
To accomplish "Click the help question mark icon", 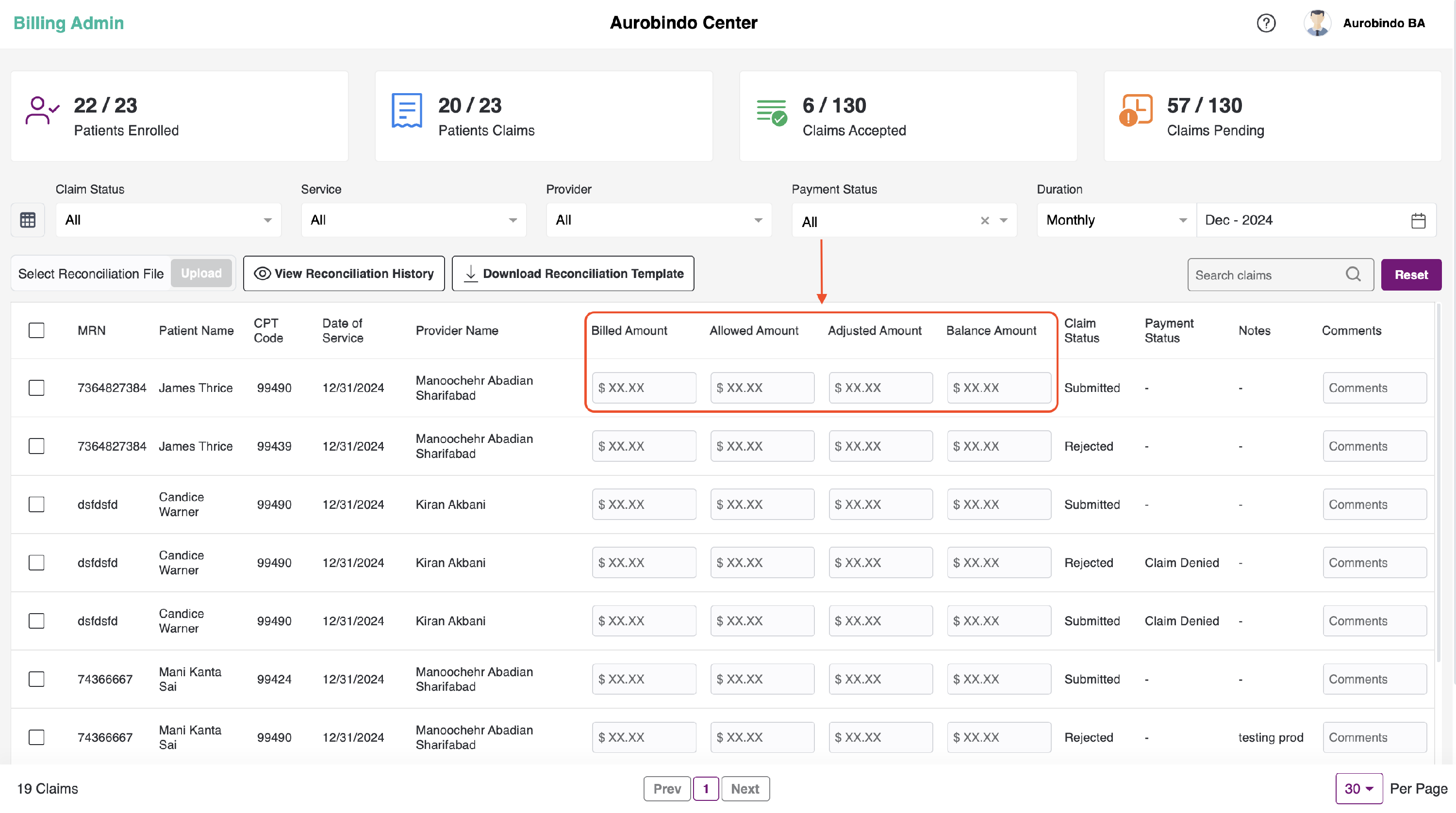I will point(1266,23).
